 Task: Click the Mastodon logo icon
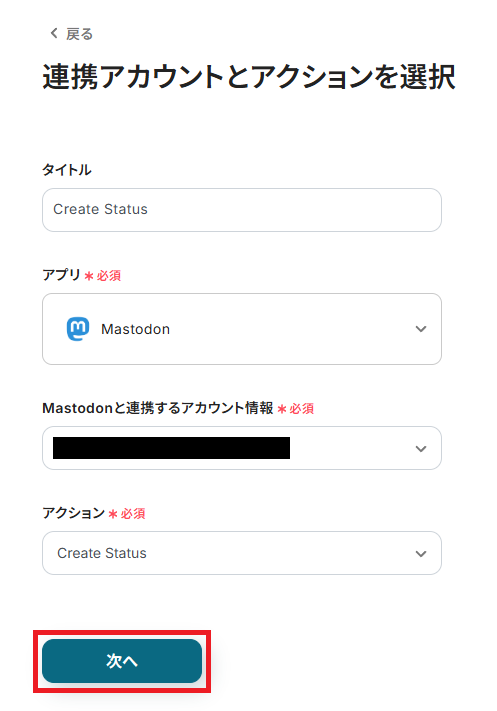pos(78,329)
